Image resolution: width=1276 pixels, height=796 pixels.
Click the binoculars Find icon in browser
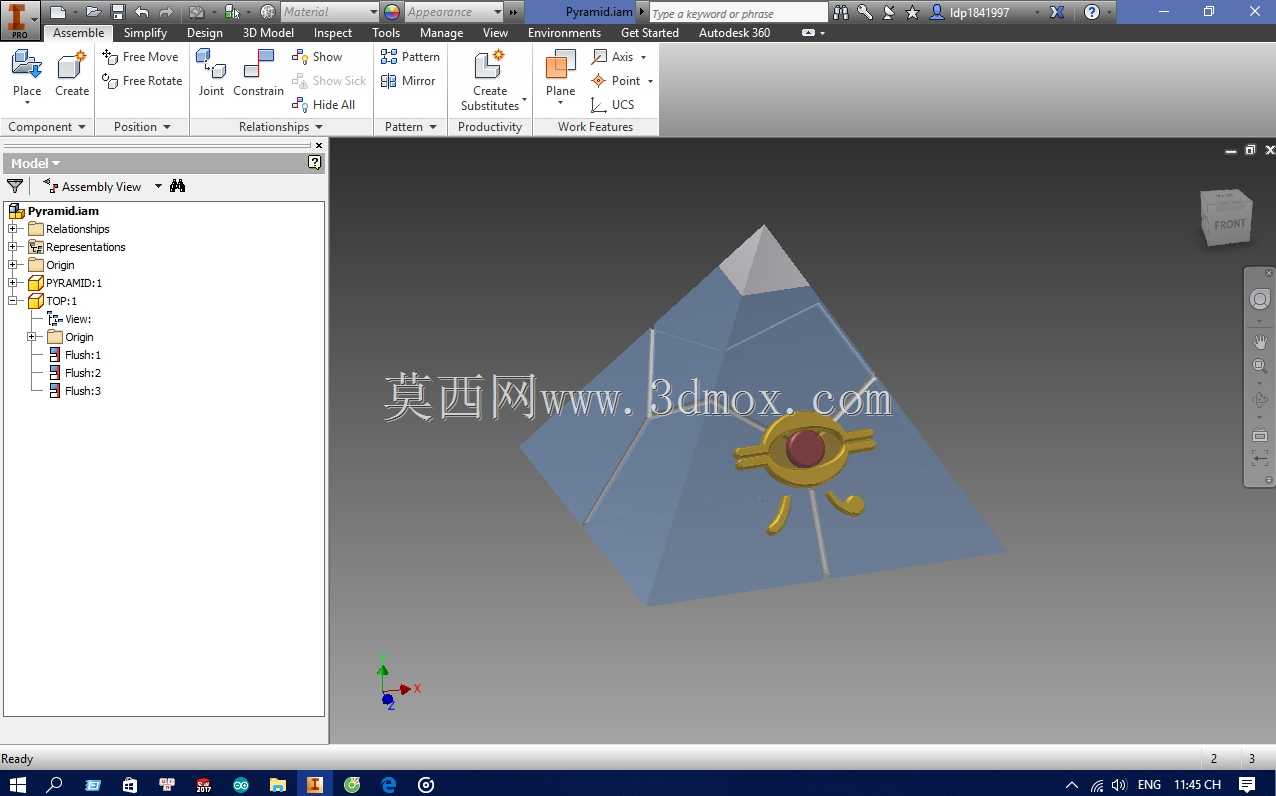click(x=178, y=186)
